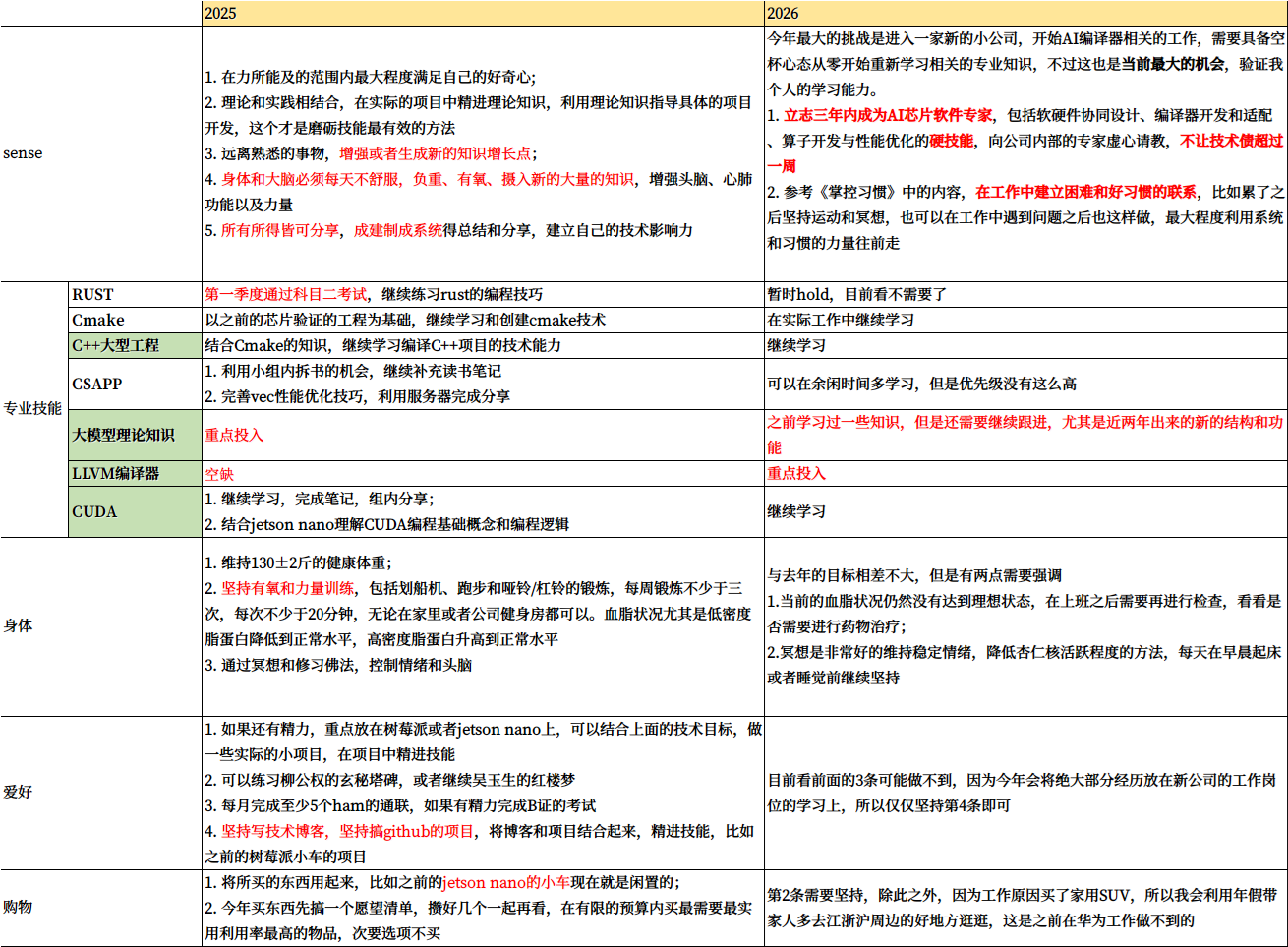Select the 2025 CSAPP plan cell
Screen dimensions: 1288x947
(482, 384)
